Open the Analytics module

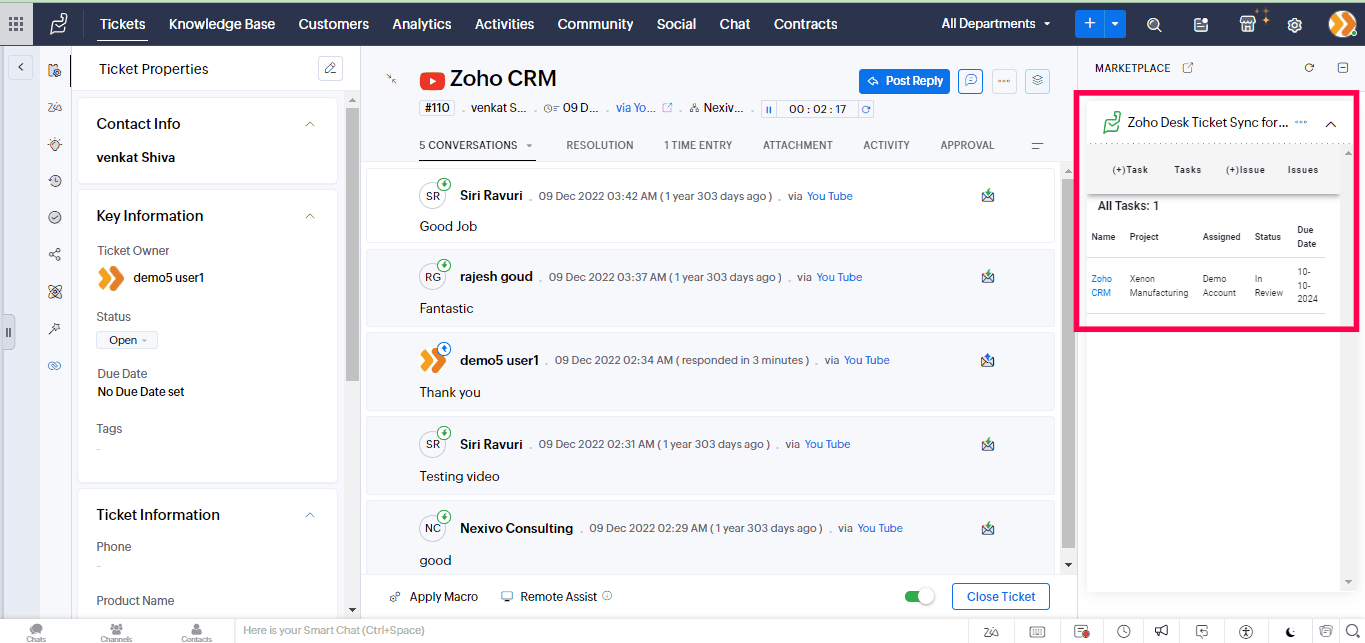click(422, 24)
